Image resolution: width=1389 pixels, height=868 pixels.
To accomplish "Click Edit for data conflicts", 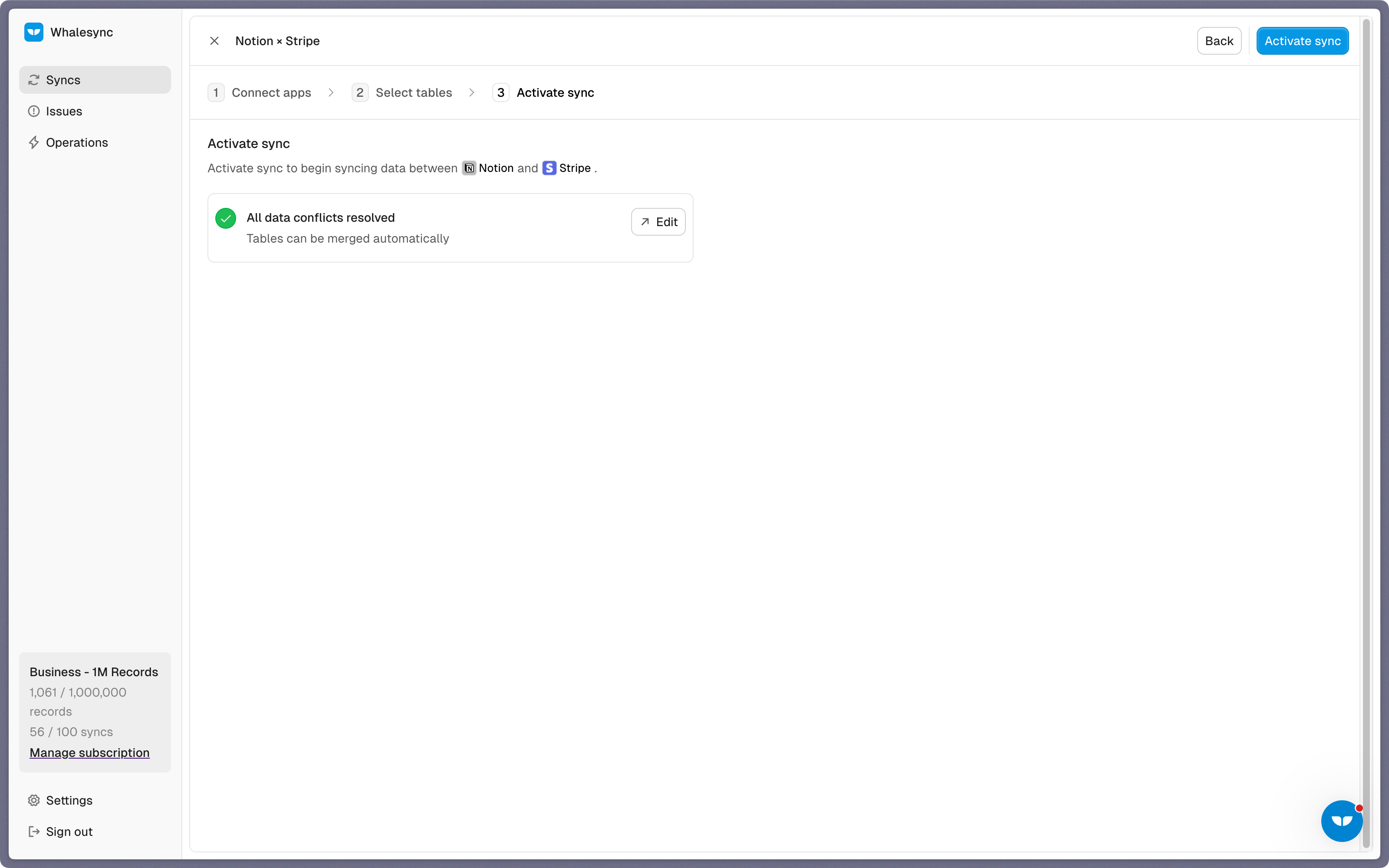I will click(658, 222).
